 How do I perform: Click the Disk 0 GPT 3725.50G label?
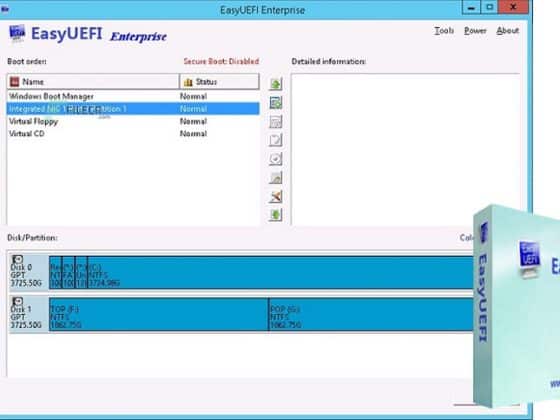coord(26,275)
